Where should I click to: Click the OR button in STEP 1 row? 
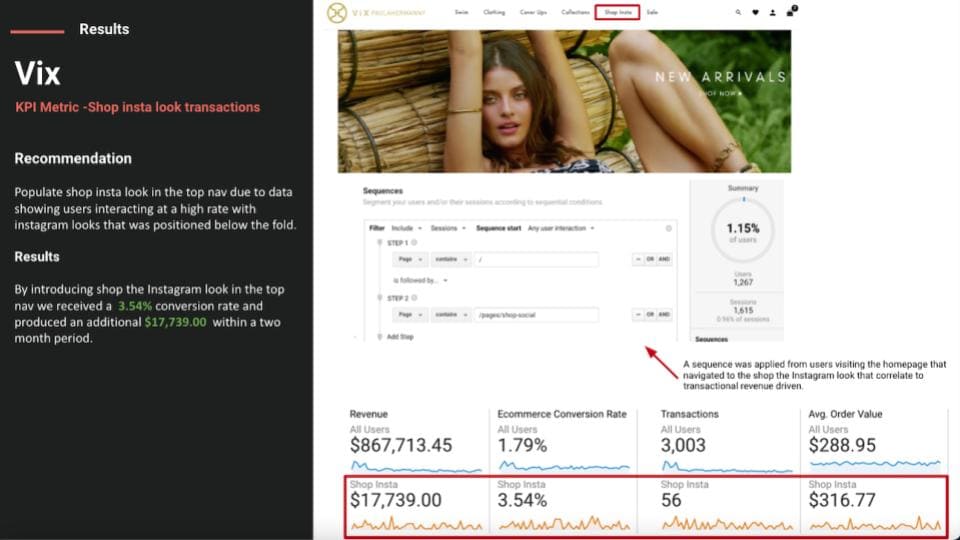tap(650, 260)
